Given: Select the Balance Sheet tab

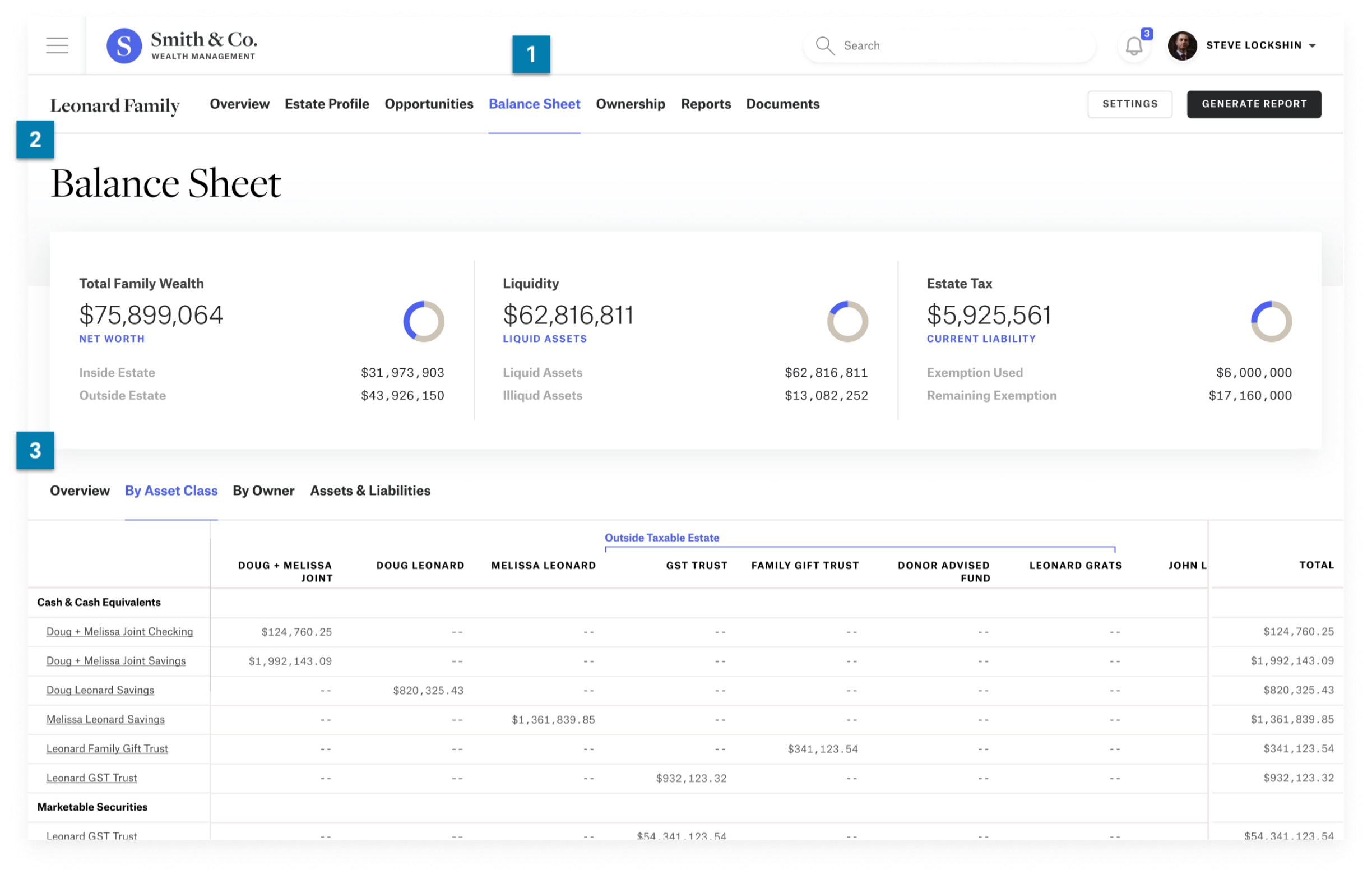Looking at the screenshot, I should pyautogui.click(x=534, y=104).
